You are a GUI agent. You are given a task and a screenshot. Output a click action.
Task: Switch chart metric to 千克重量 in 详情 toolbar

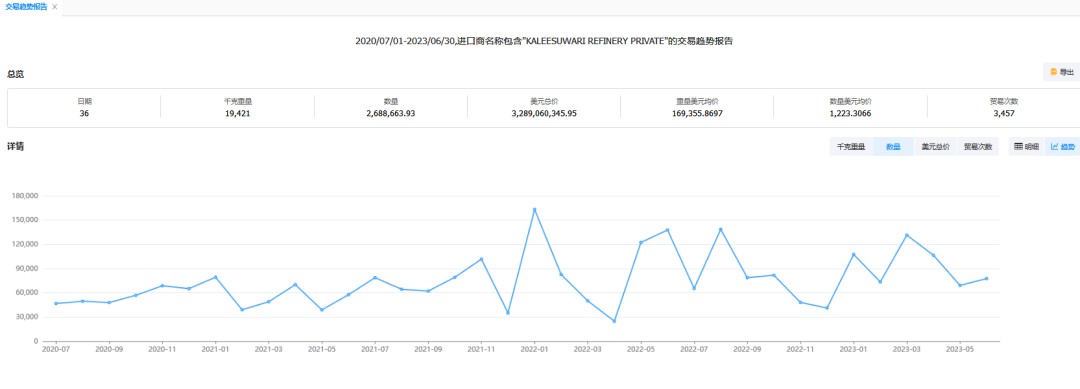tap(851, 147)
